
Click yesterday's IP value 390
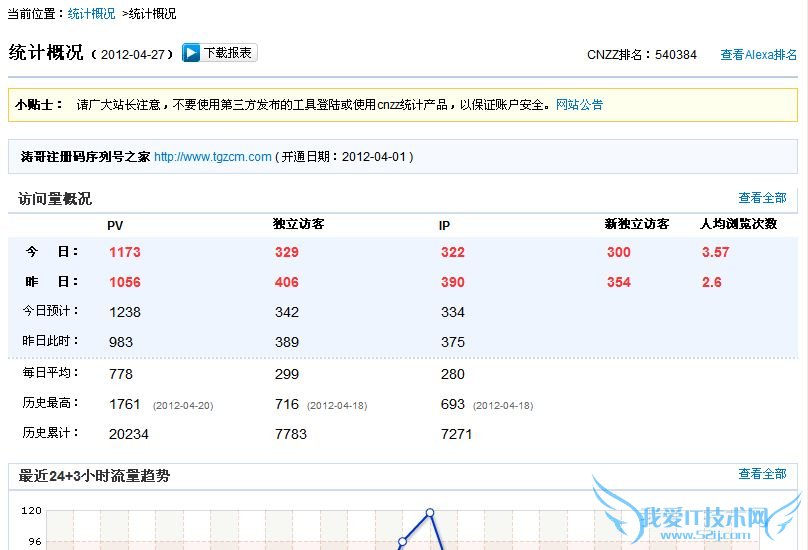[x=452, y=282]
